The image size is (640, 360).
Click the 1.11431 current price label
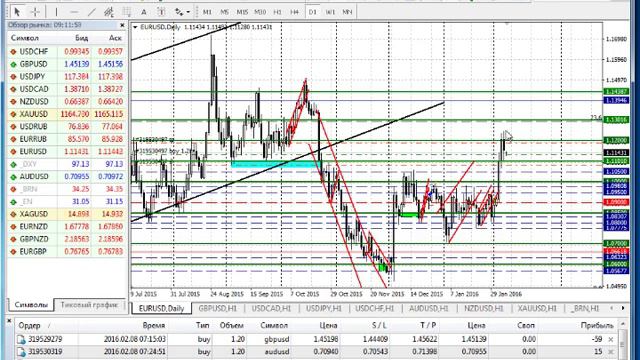(x=616, y=153)
